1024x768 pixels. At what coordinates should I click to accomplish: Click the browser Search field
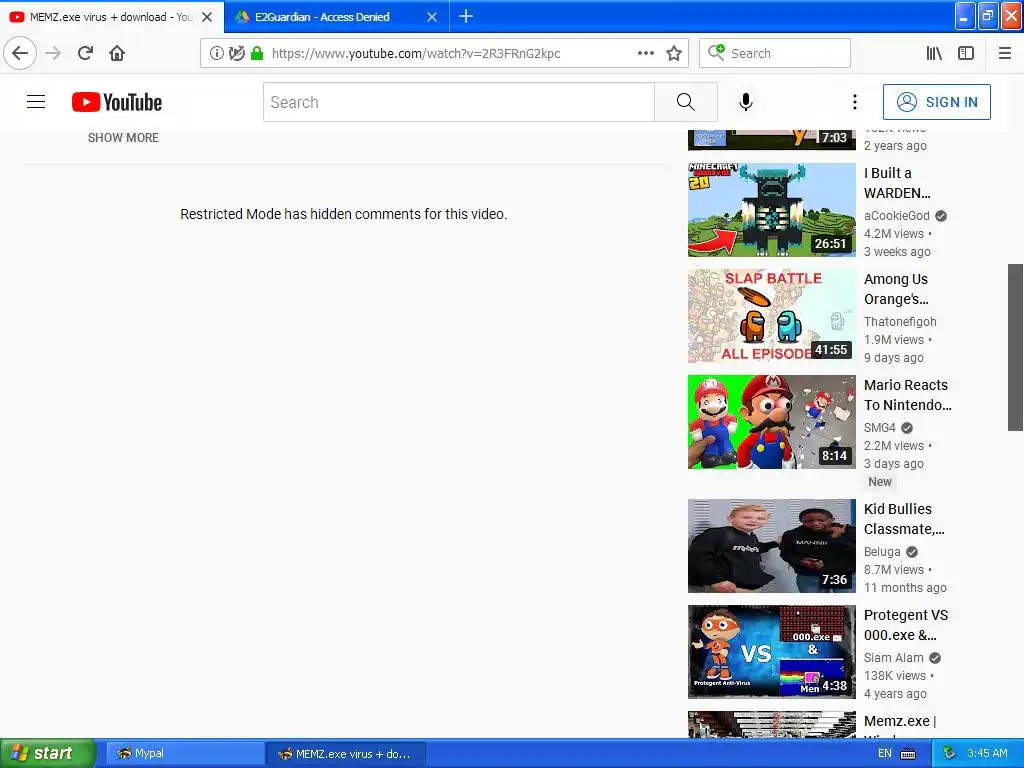point(775,53)
